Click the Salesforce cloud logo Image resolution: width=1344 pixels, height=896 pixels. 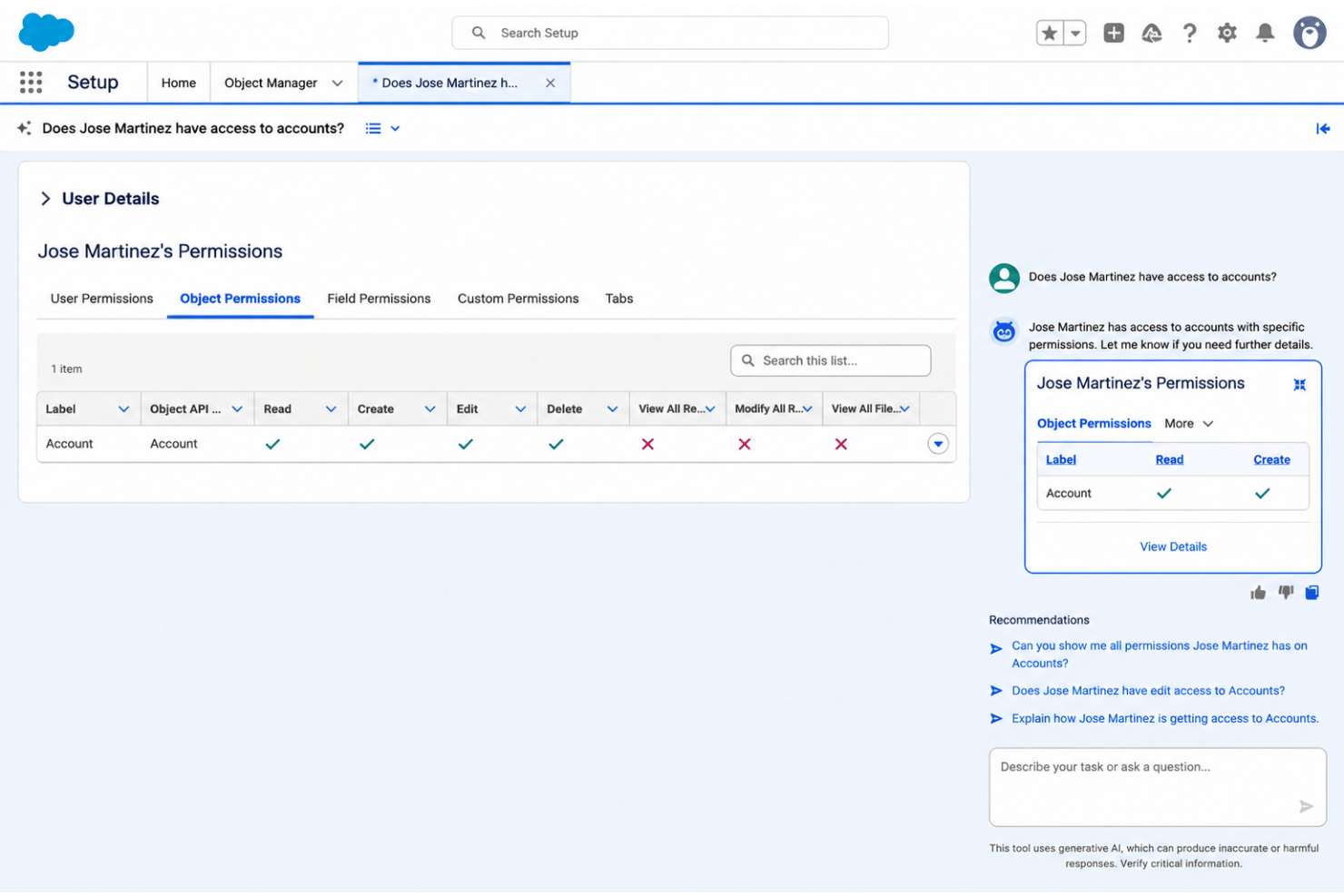tap(46, 33)
